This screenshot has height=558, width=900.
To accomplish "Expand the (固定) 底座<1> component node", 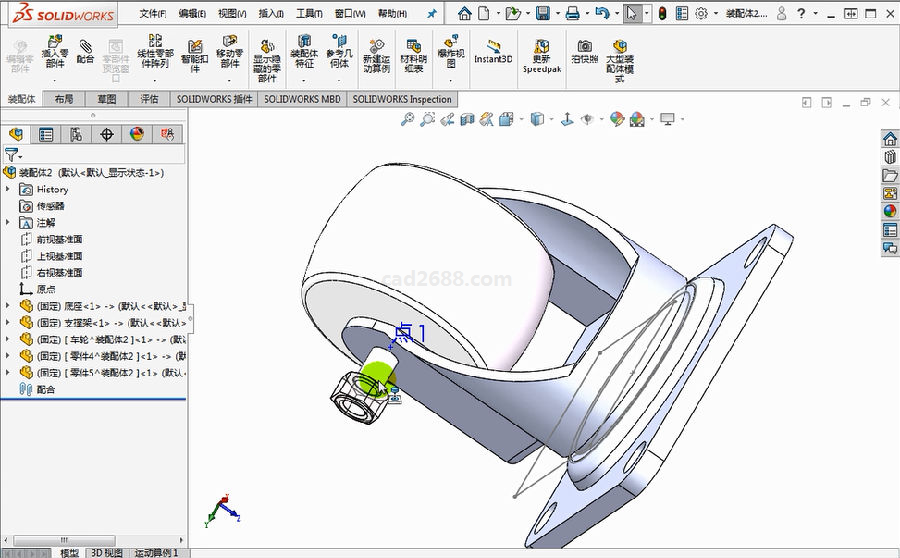I will tap(9, 306).
